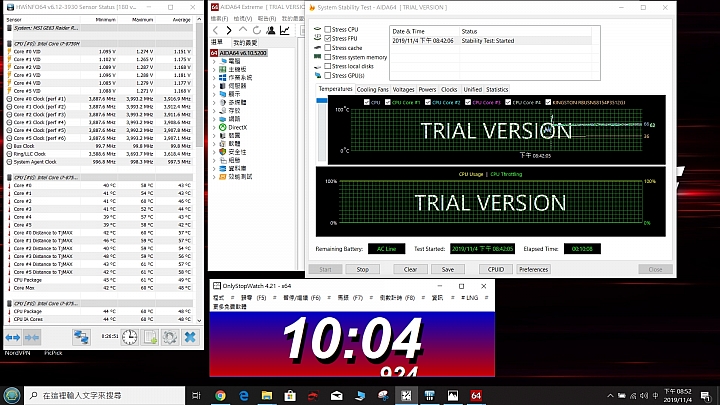Enable Stress local disks checkbox

click(x=327, y=66)
